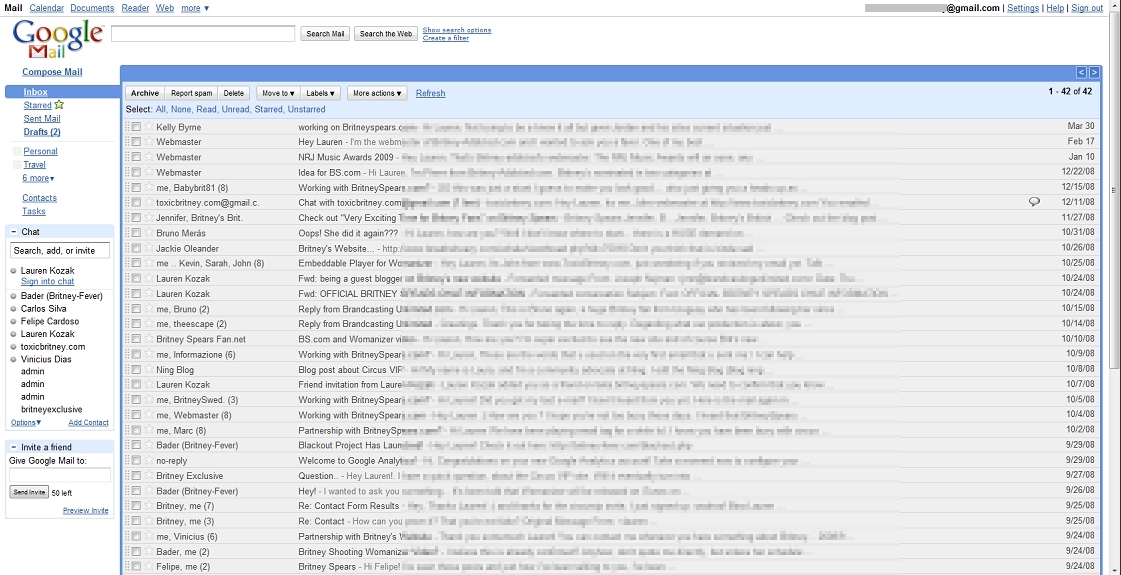Image resolution: width=1121 pixels, height=575 pixels.
Task: Click the chat Search, add, or invite field
Action: coord(60,250)
